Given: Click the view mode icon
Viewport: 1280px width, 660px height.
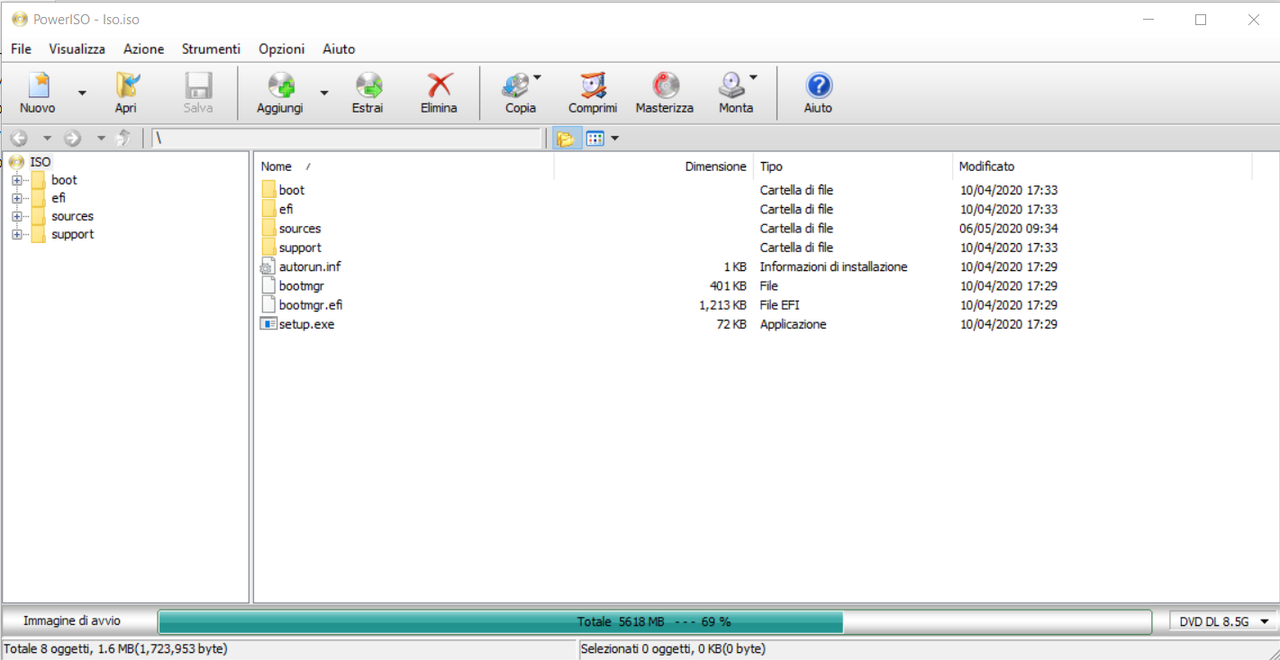Looking at the screenshot, I should 595,138.
